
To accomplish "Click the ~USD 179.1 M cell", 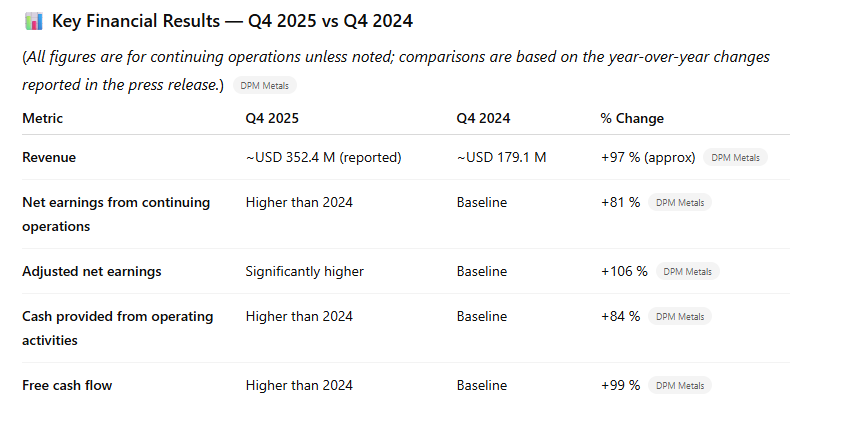I will click(501, 157).
